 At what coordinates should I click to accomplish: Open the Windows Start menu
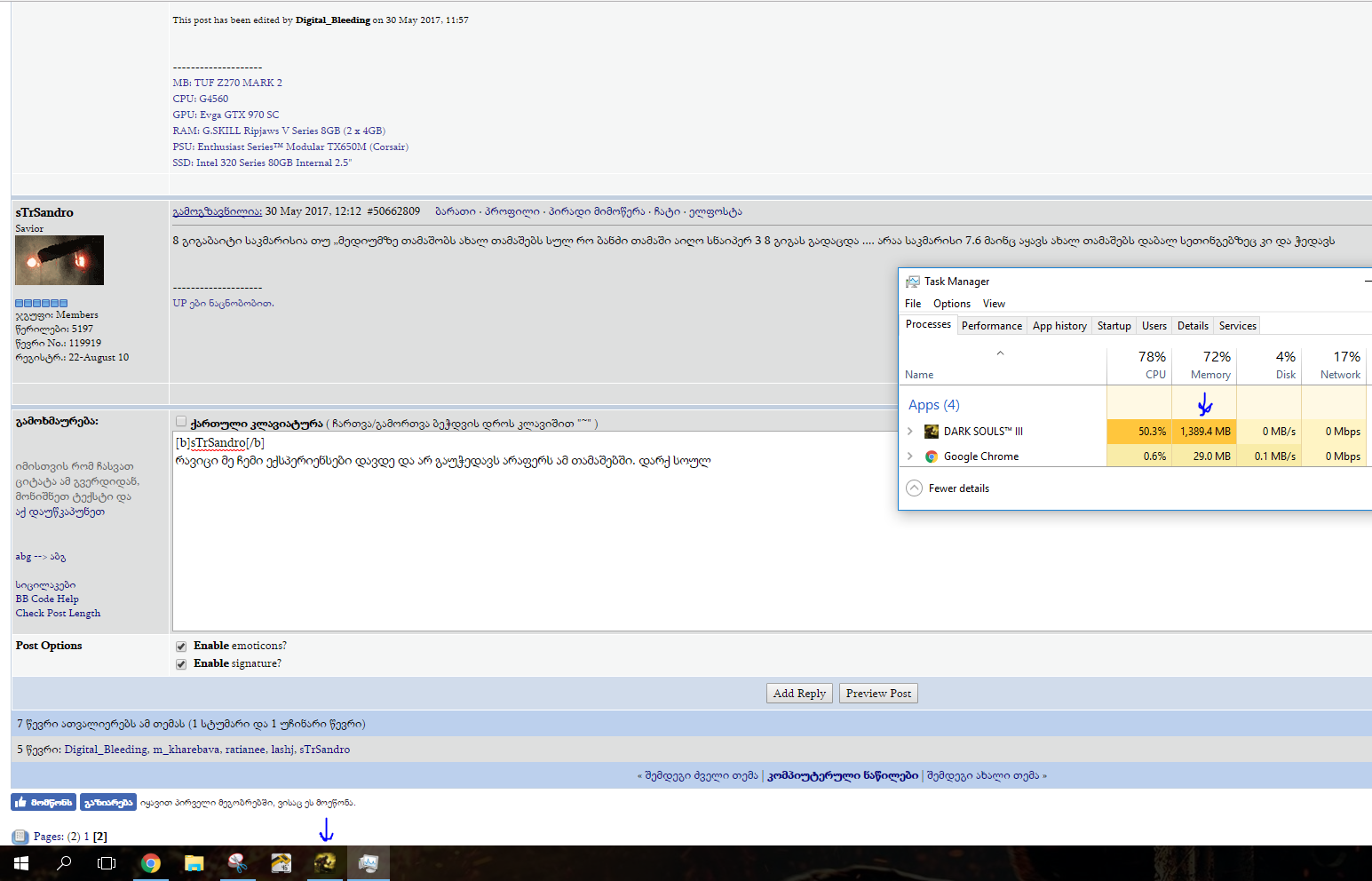21,863
